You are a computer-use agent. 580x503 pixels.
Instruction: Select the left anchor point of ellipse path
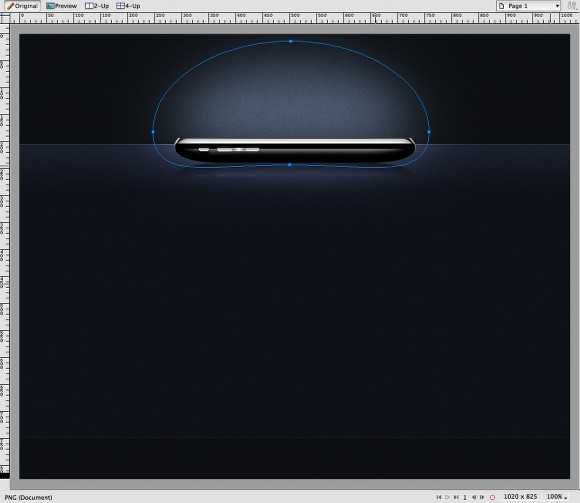pos(153,132)
